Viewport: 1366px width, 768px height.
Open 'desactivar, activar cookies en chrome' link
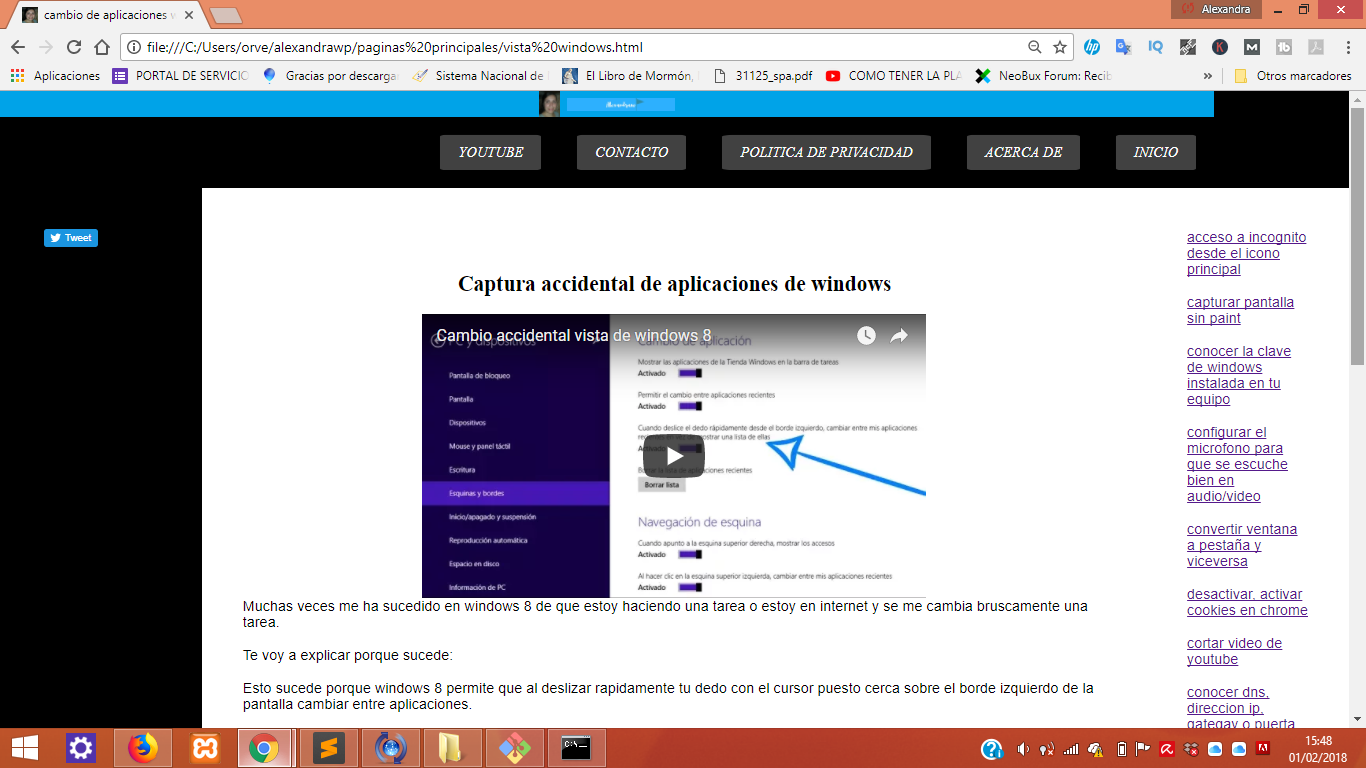click(1247, 602)
